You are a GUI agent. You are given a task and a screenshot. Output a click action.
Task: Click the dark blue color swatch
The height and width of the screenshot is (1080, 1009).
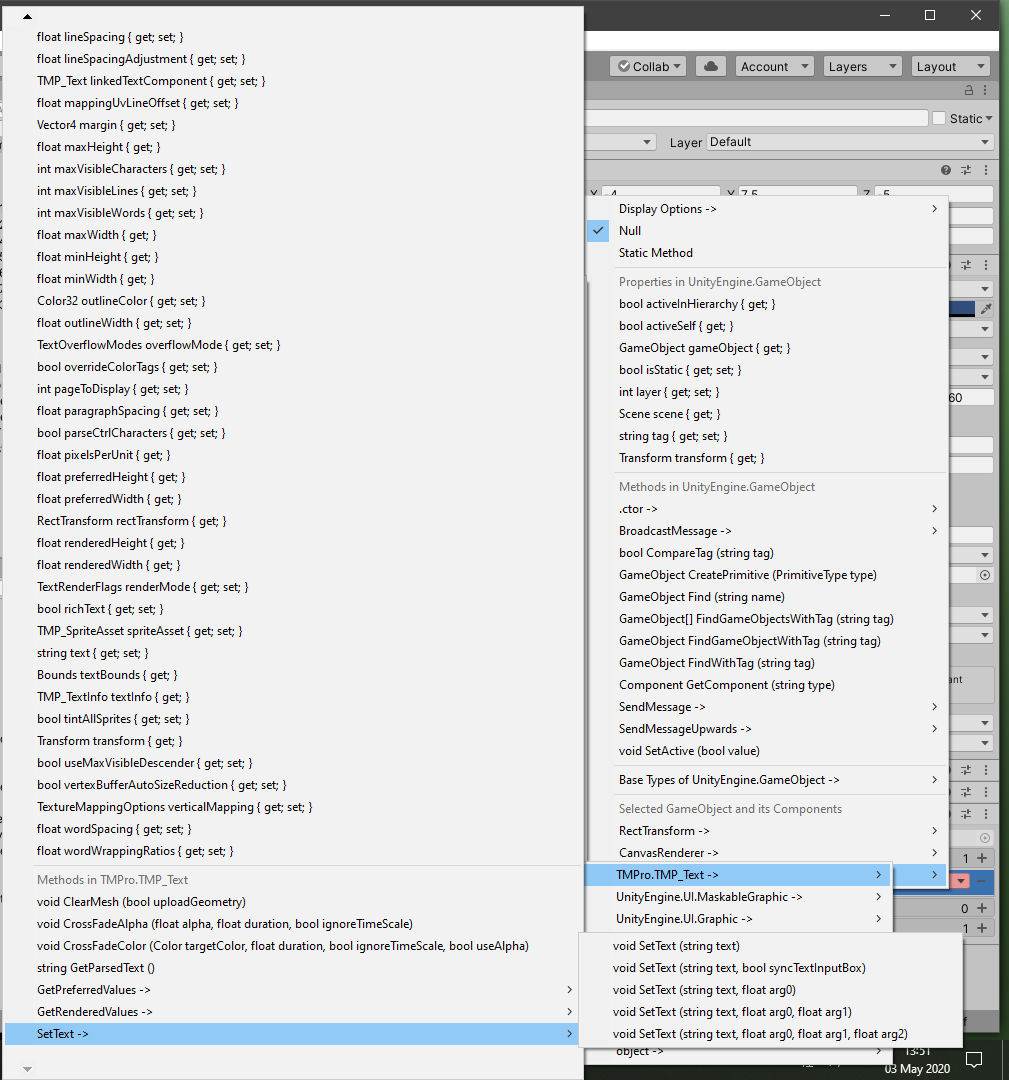click(x=962, y=309)
